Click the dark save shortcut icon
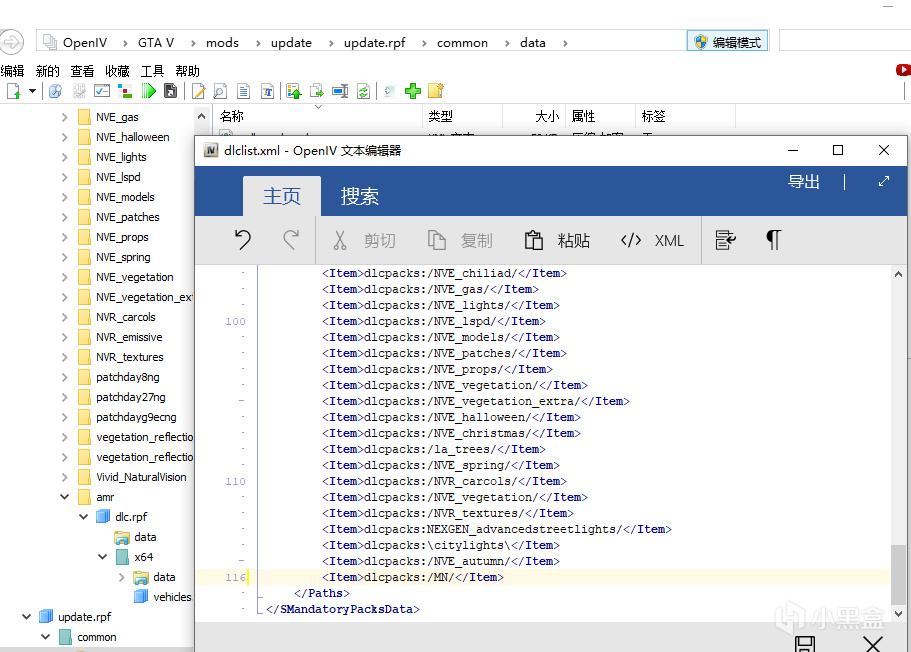 click(x=170, y=91)
